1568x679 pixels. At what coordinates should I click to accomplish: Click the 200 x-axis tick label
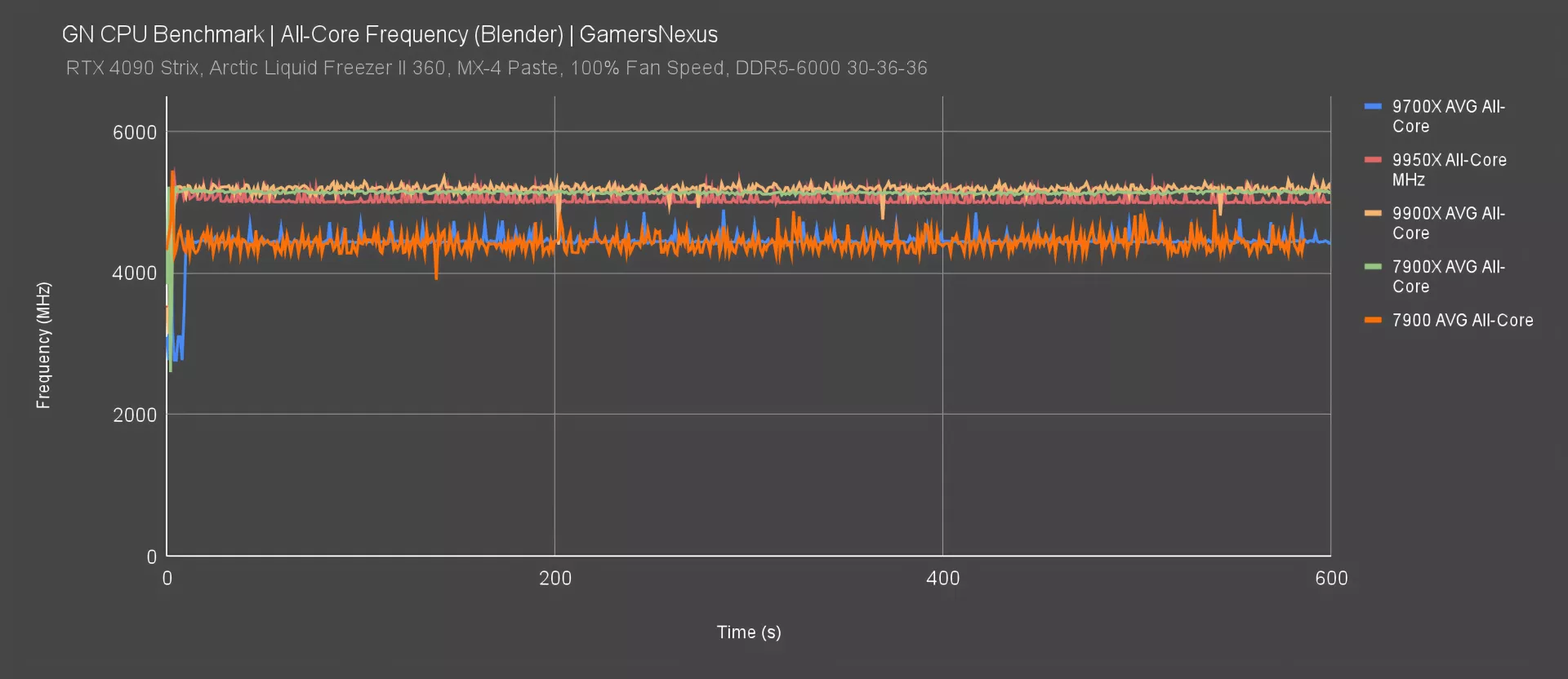coord(555,578)
